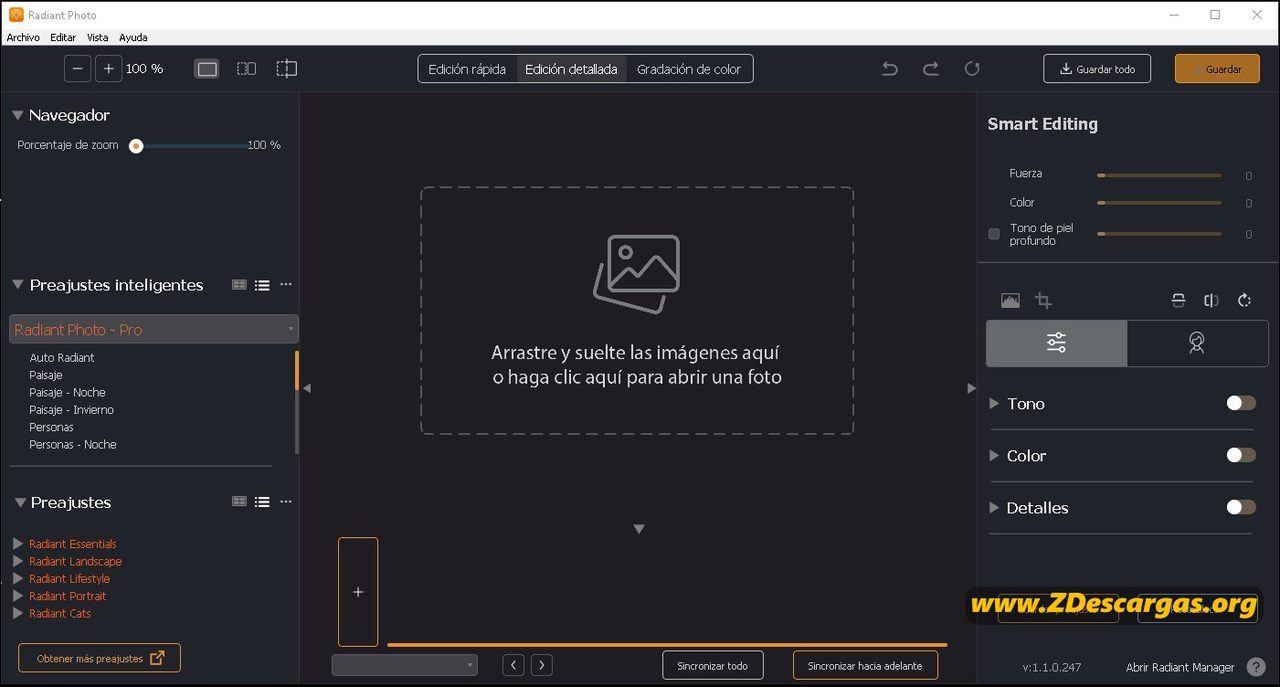Image resolution: width=1280 pixels, height=687 pixels.
Task: Collapse Preajustes inteligentes panel
Action: pos(17,285)
